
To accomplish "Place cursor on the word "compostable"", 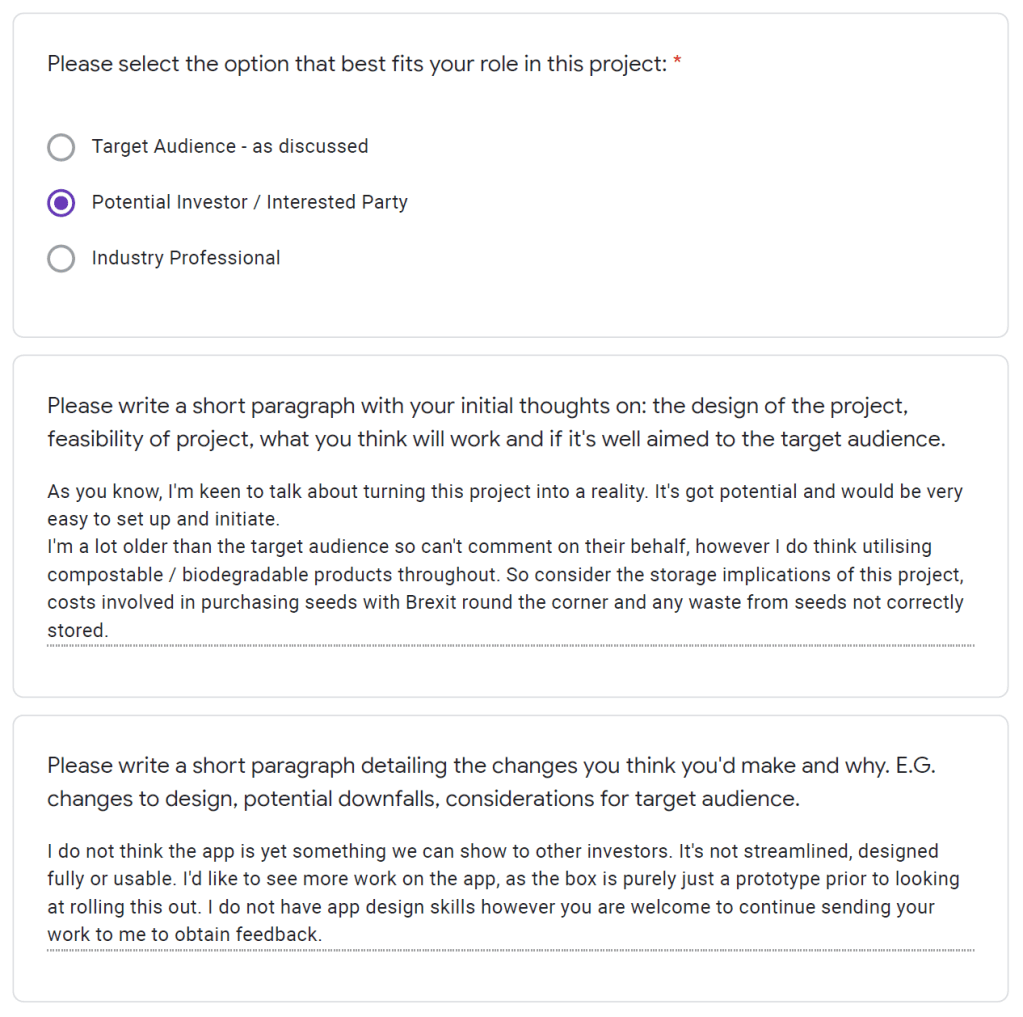I will coord(95,575).
